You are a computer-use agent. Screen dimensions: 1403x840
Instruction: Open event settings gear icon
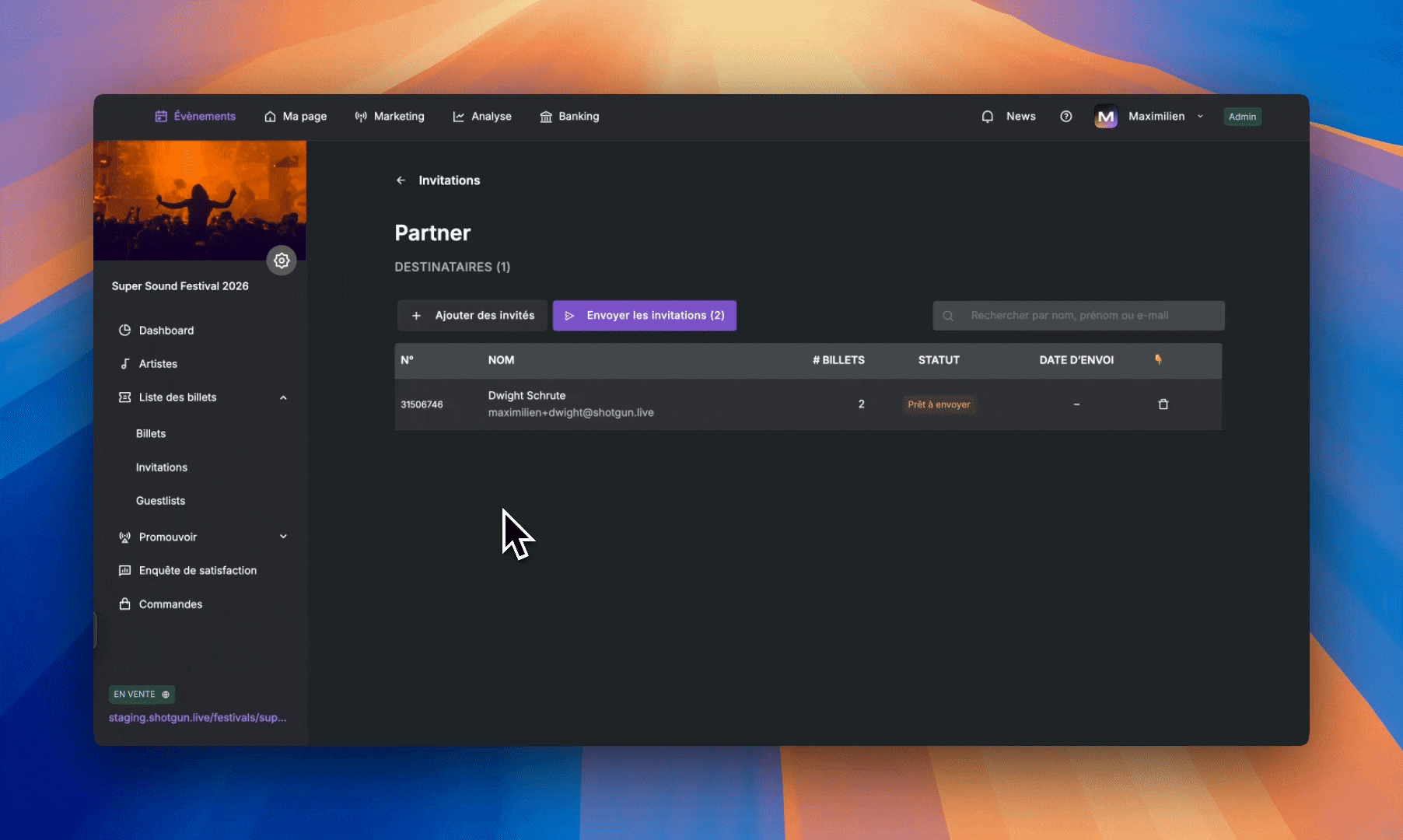pyautogui.click(x=282, y=260)
